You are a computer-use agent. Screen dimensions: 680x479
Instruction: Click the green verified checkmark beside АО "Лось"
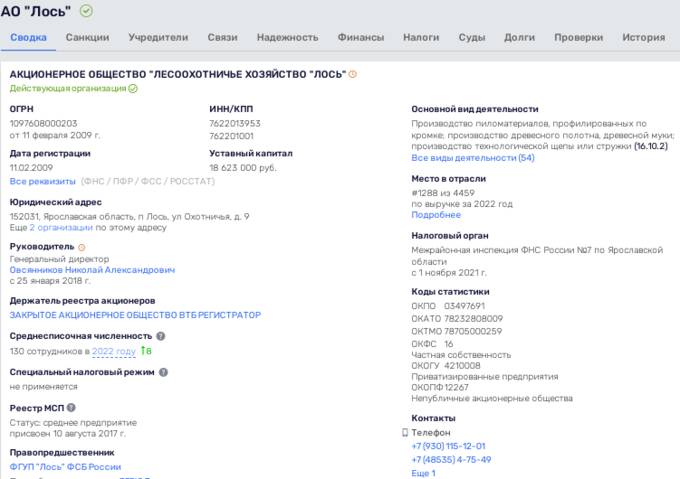point(86,11)
